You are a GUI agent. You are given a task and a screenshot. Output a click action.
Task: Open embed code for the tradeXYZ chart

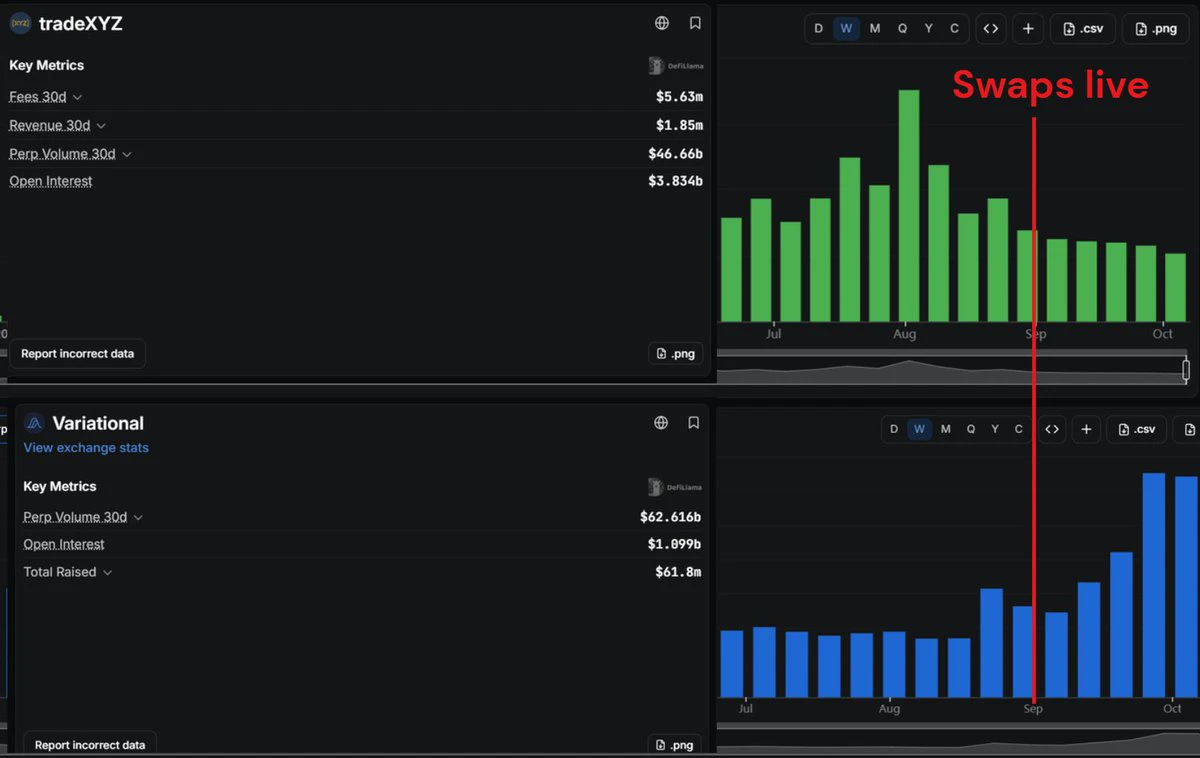pyautogui.click(x=991, y=28)
